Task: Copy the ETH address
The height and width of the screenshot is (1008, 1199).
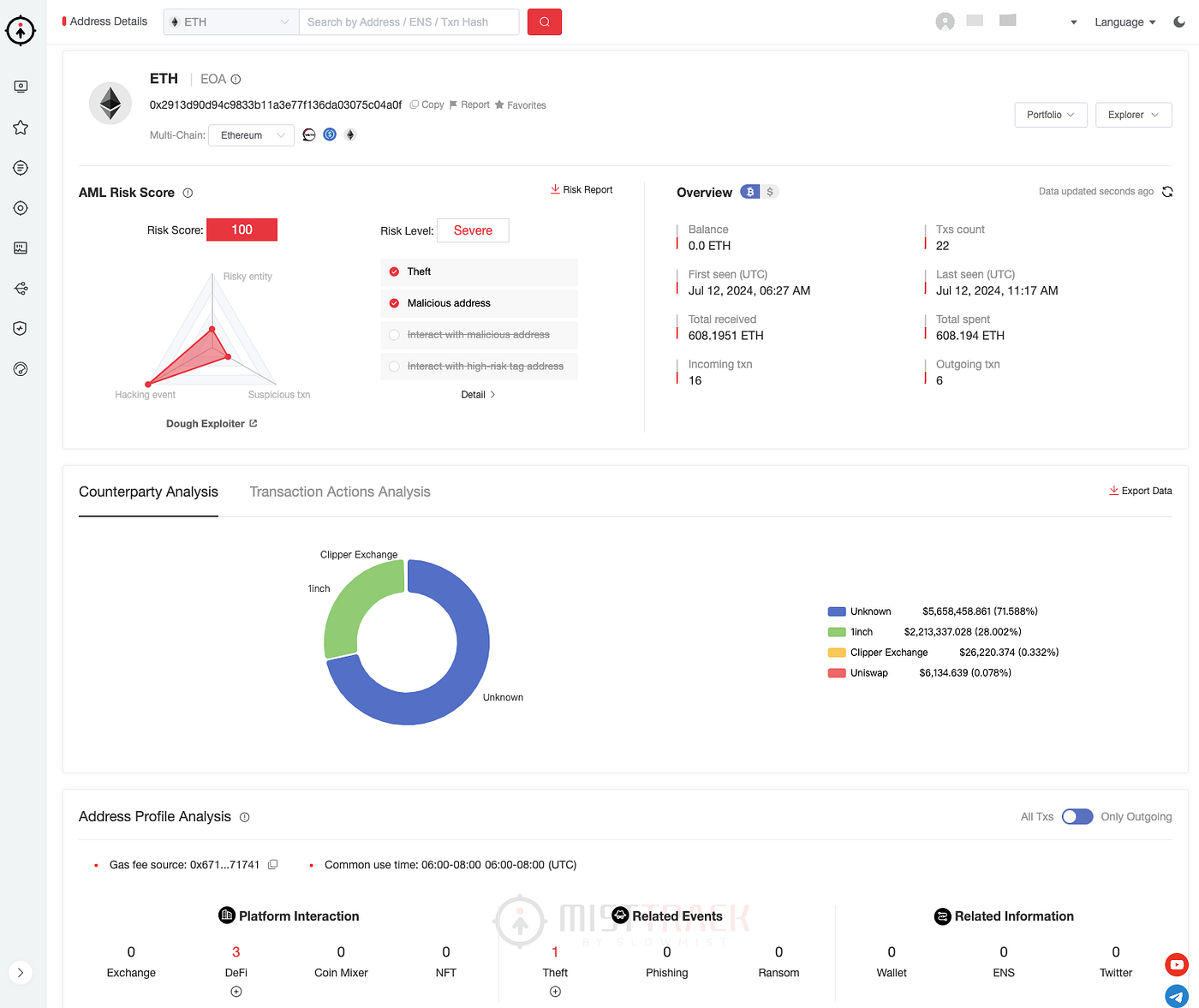Action: (x=427, y=104)
